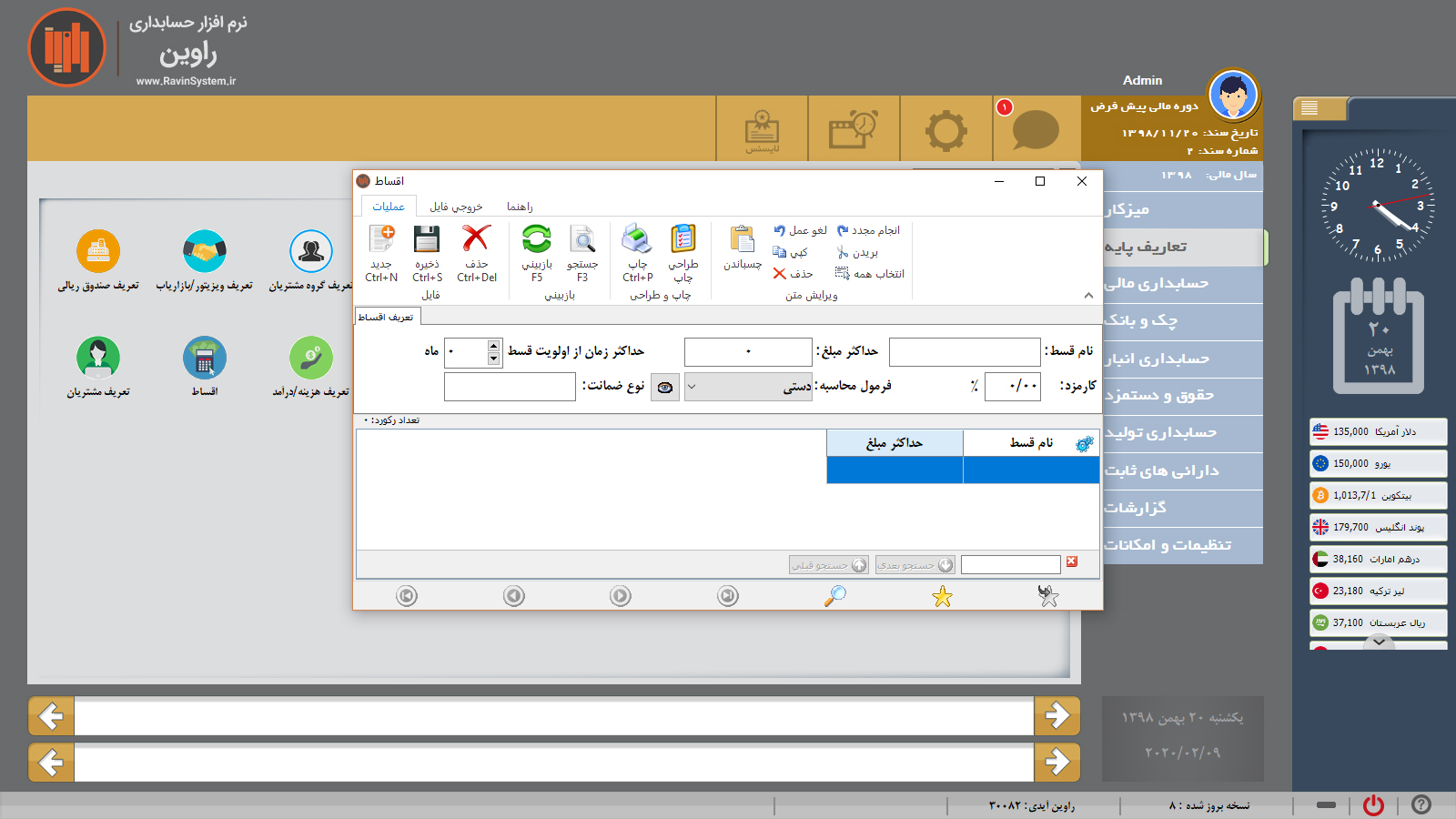
Task: Click the red X delete (حذف) icon
Action: pos(476,240)
